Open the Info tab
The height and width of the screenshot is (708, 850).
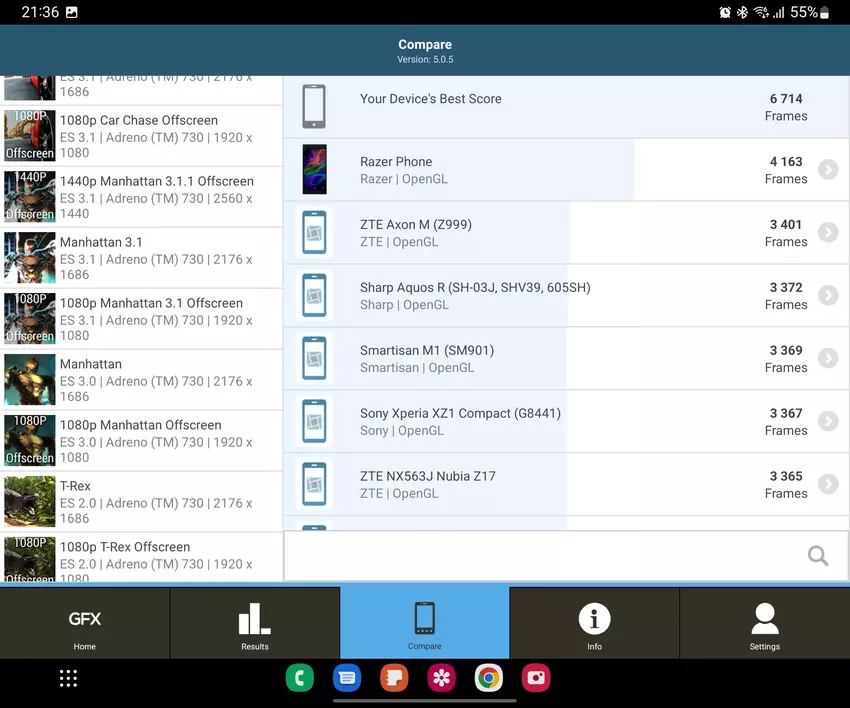click(x=594, y=623)
